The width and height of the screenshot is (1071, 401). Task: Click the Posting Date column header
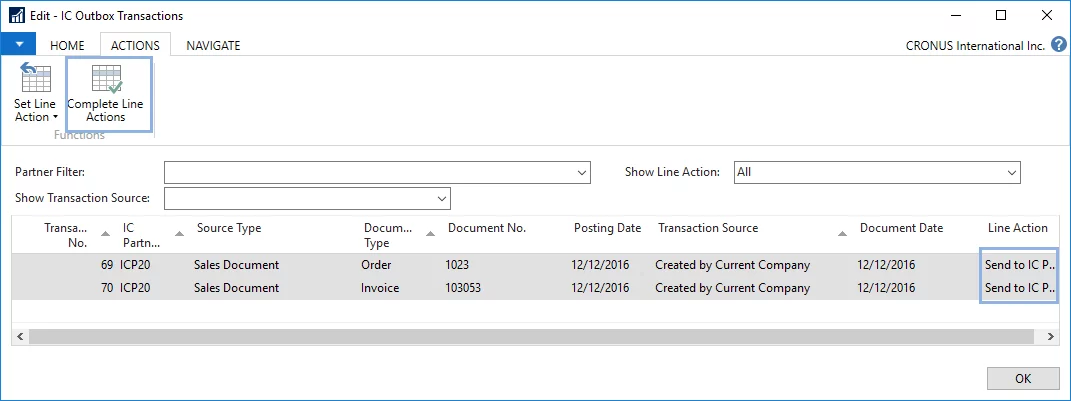point(607,228)
